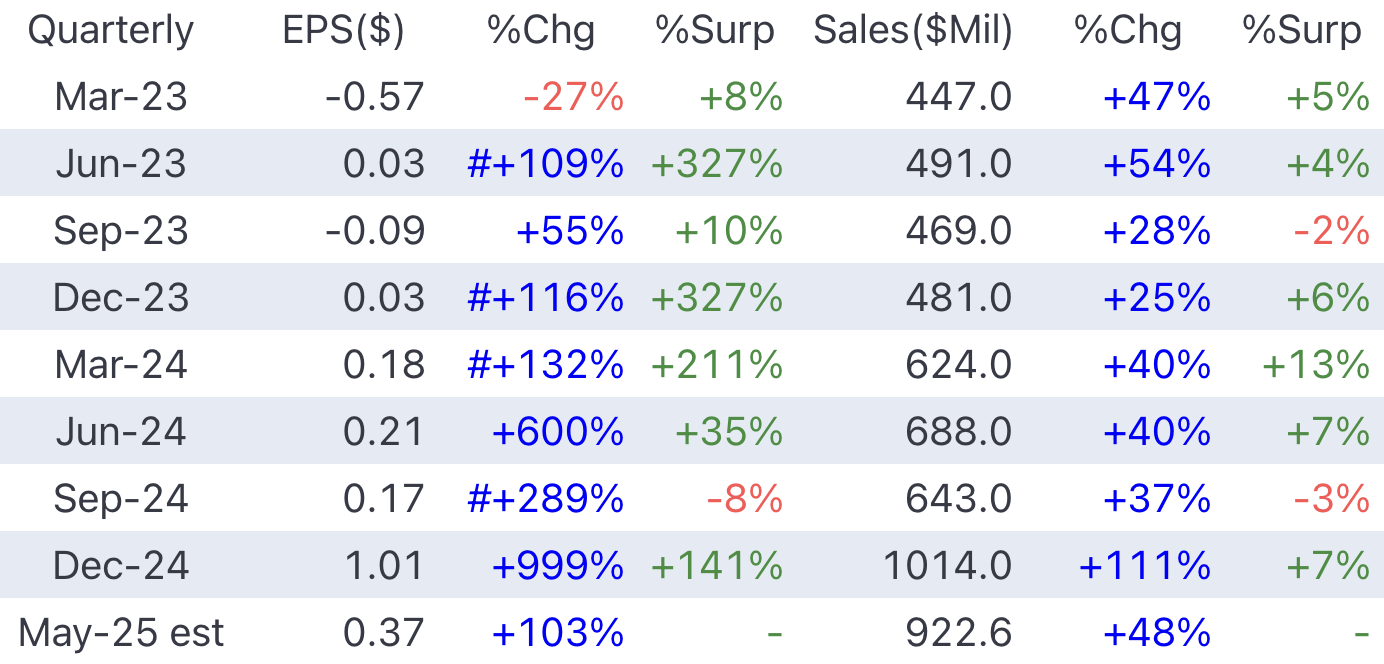Click the 922.6 estimated sales value

958,633
